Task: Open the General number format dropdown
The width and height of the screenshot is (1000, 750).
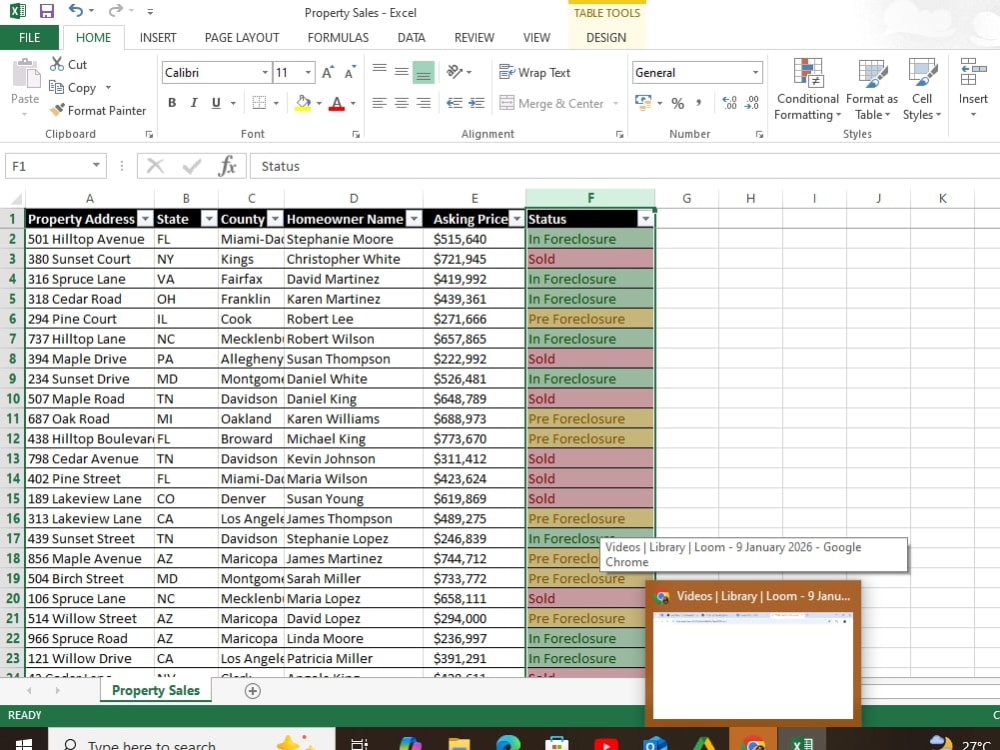Action: (x=755, y=72)
